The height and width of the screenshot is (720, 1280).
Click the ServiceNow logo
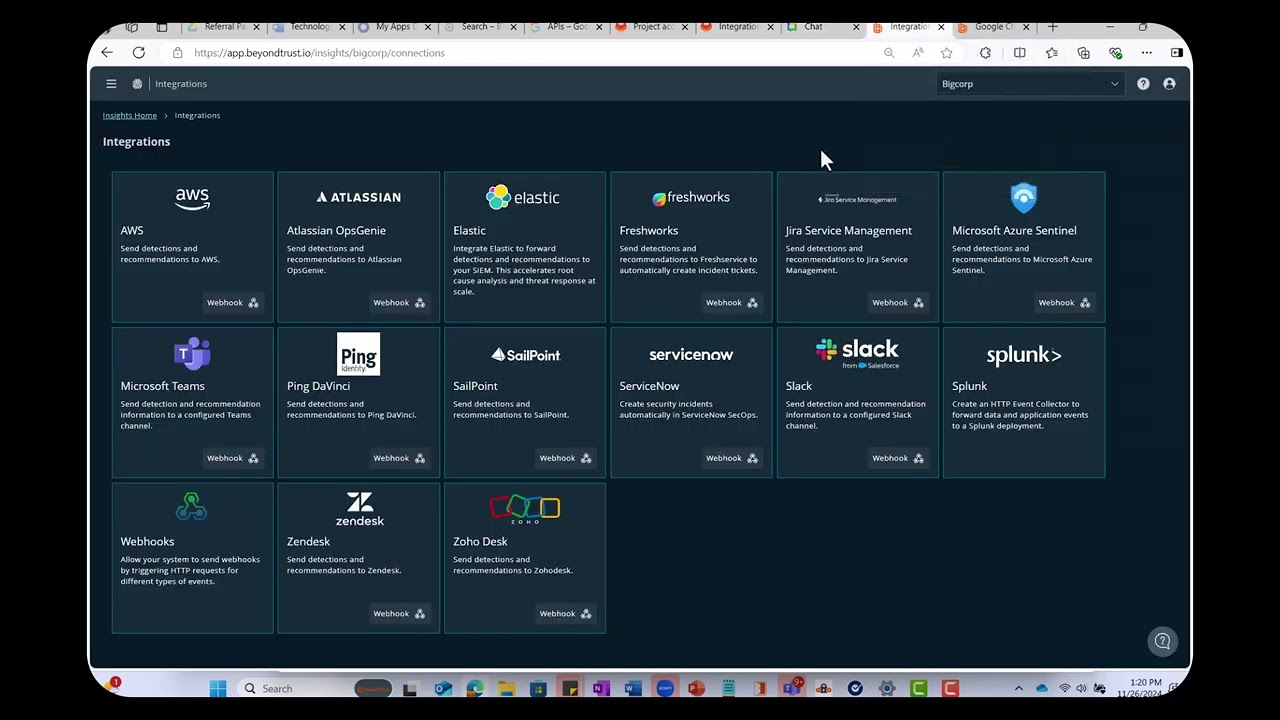(691, 354)
